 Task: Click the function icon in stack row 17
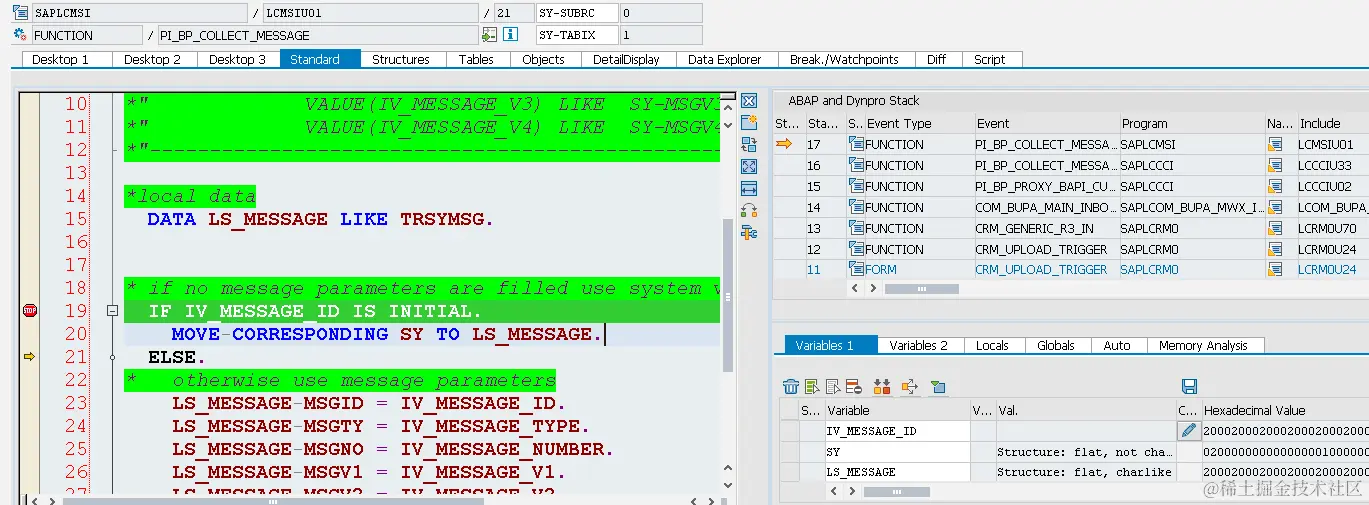856,145
